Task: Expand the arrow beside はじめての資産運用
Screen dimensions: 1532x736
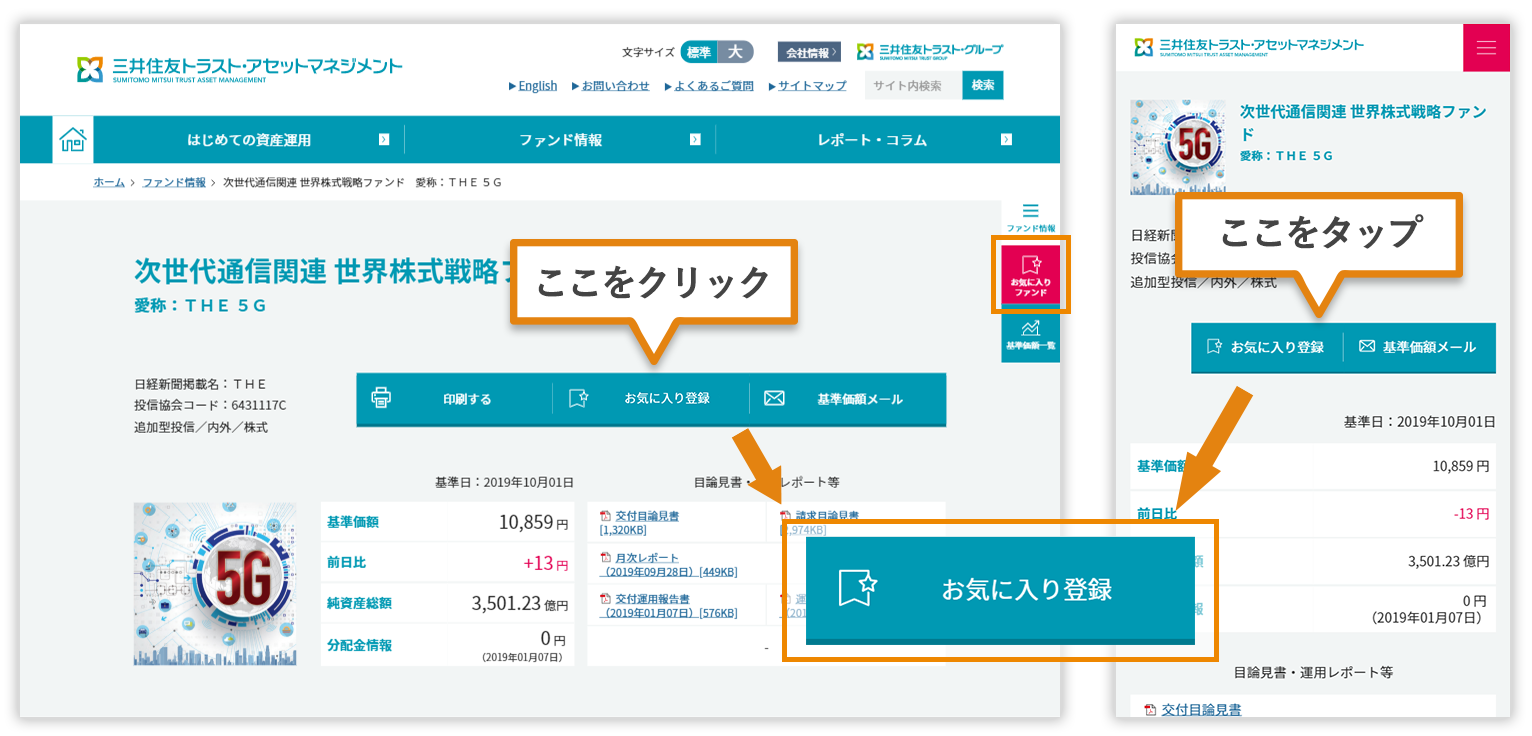Action: 384,140
